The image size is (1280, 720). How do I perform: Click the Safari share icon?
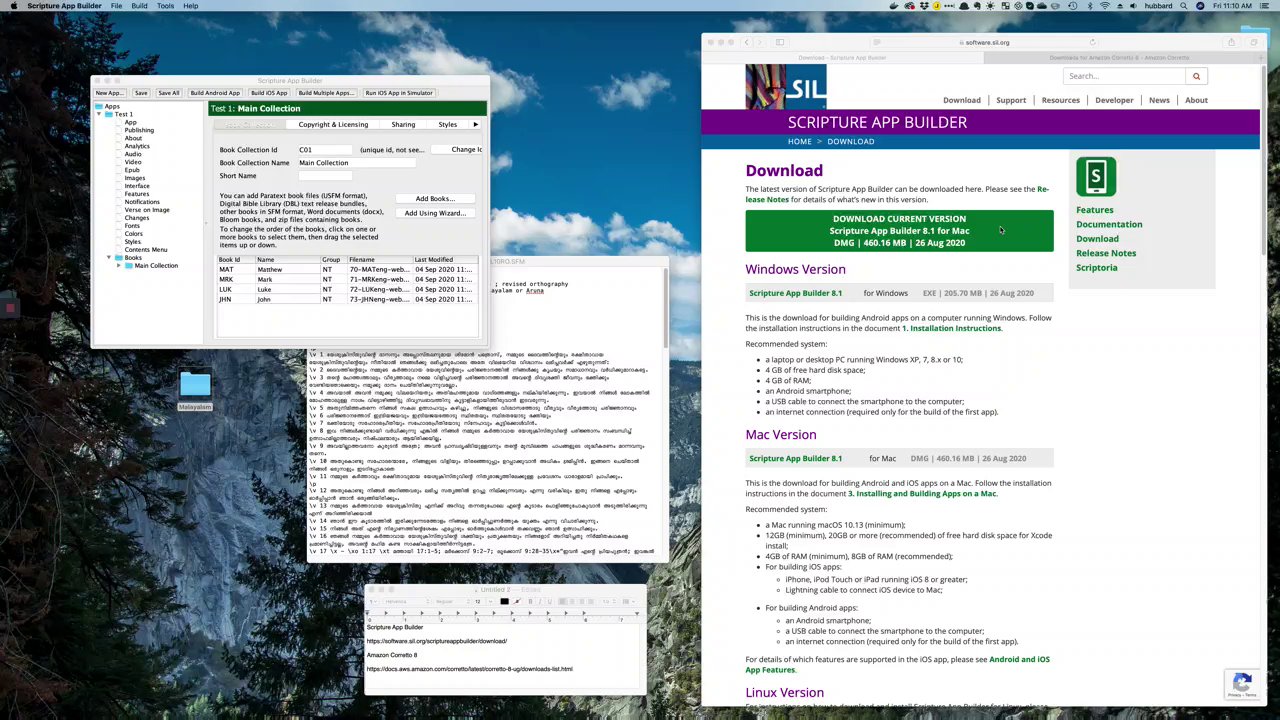click(1231, 42)
